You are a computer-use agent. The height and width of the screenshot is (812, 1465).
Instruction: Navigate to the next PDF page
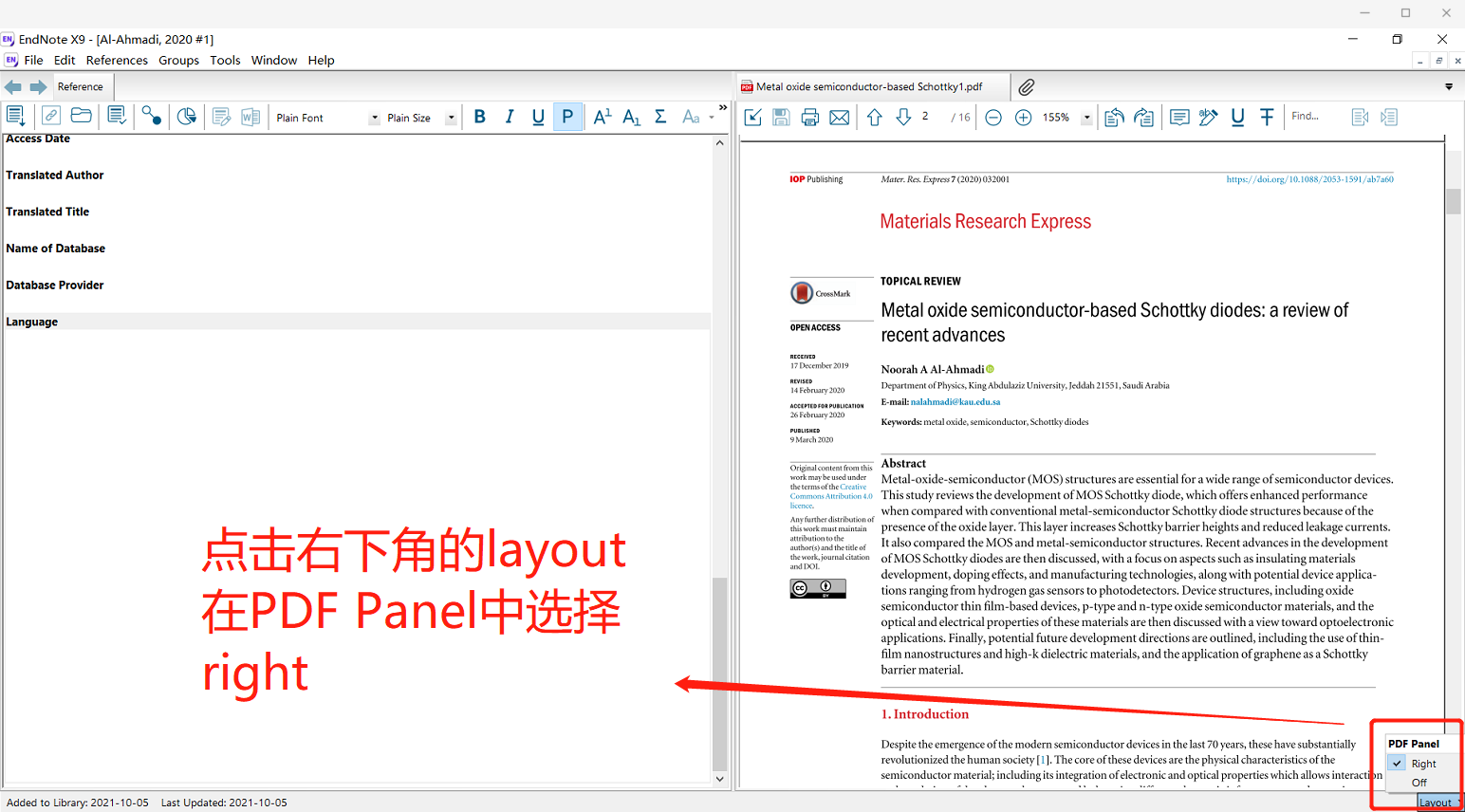[903, 116]
